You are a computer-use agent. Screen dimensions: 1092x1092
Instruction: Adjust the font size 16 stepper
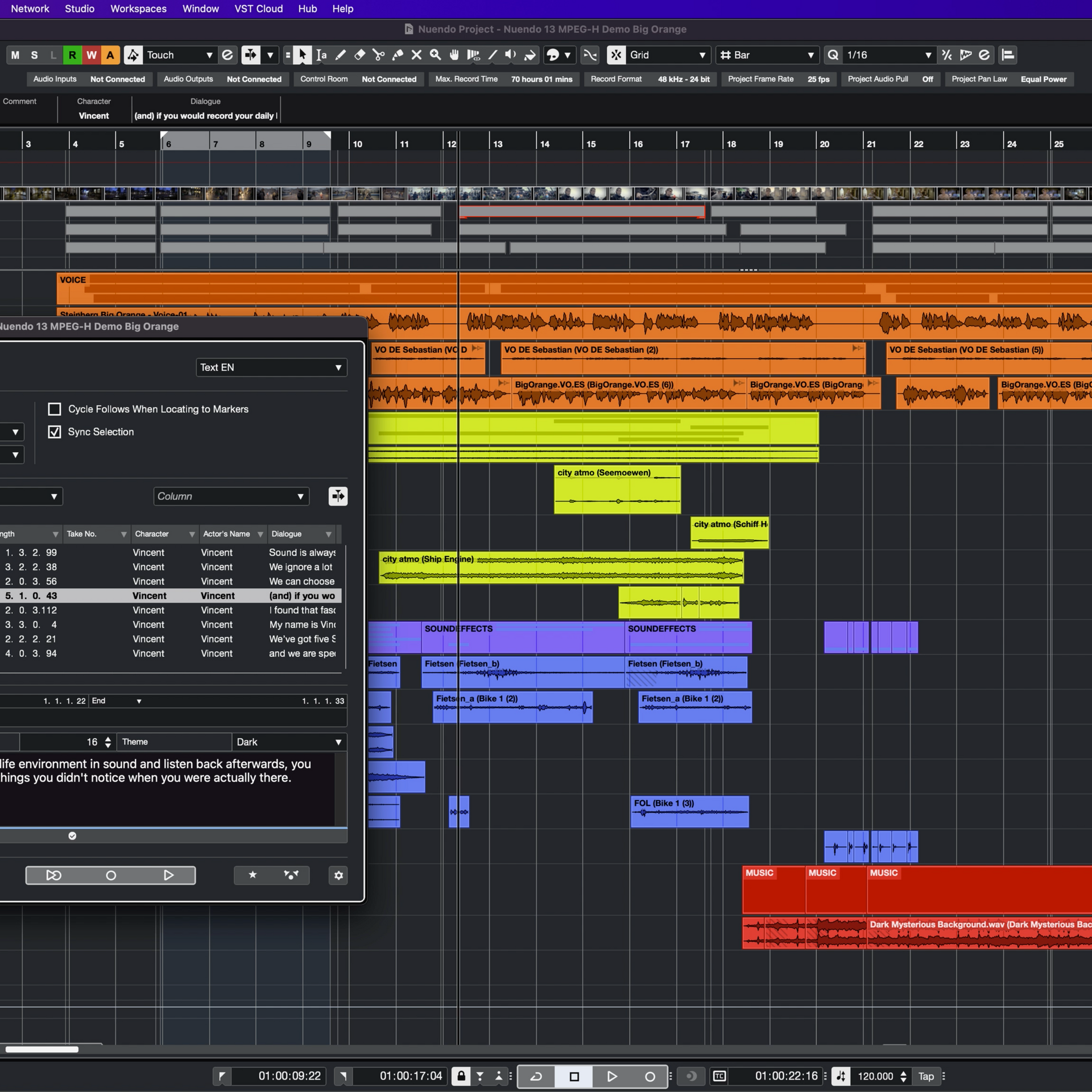pyautogui.click(x=108, y=742)
